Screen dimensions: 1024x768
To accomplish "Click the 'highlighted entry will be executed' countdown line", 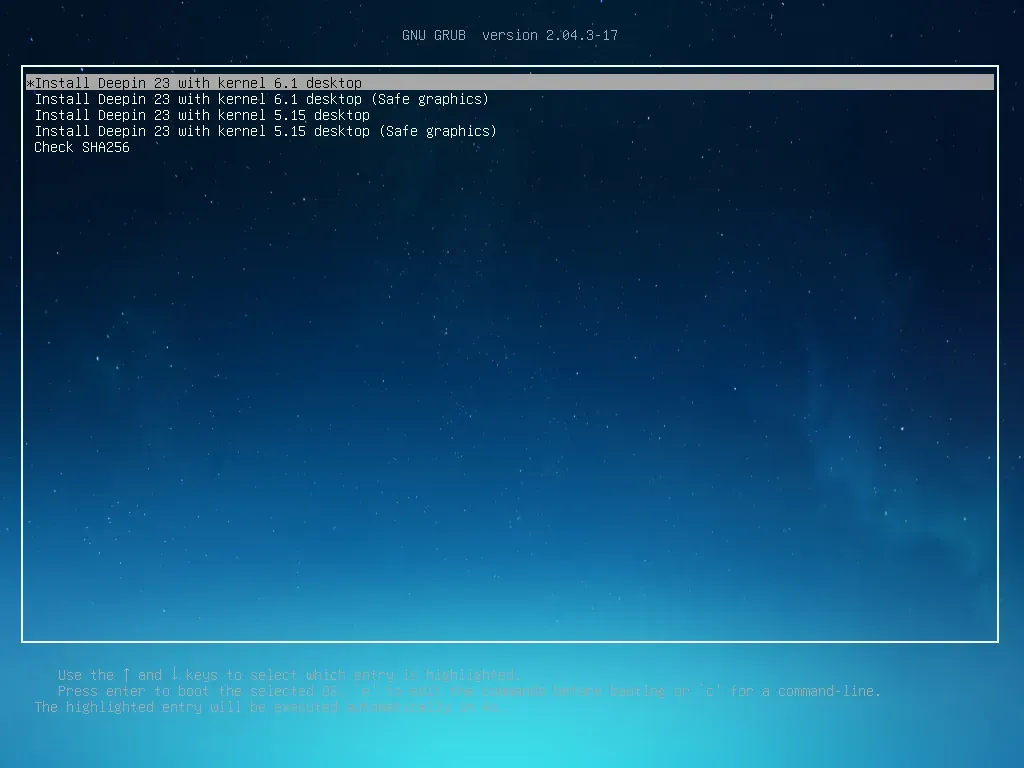I will click(x=268, y=707).
